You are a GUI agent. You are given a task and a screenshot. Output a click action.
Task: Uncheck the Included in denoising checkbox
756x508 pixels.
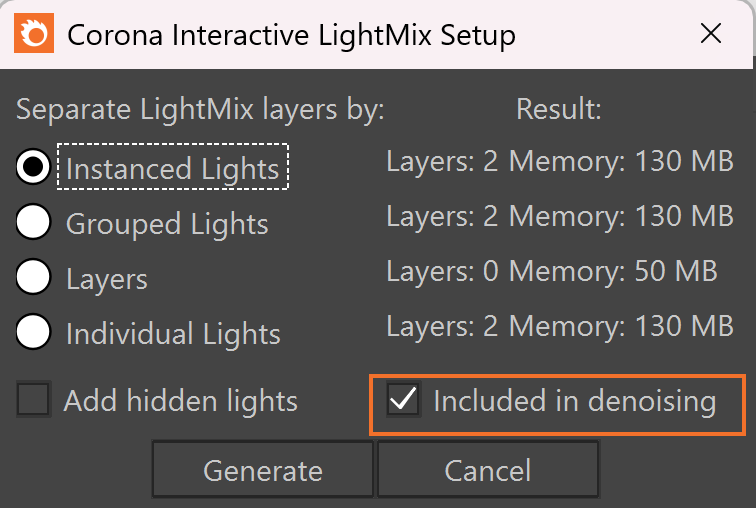404,400
